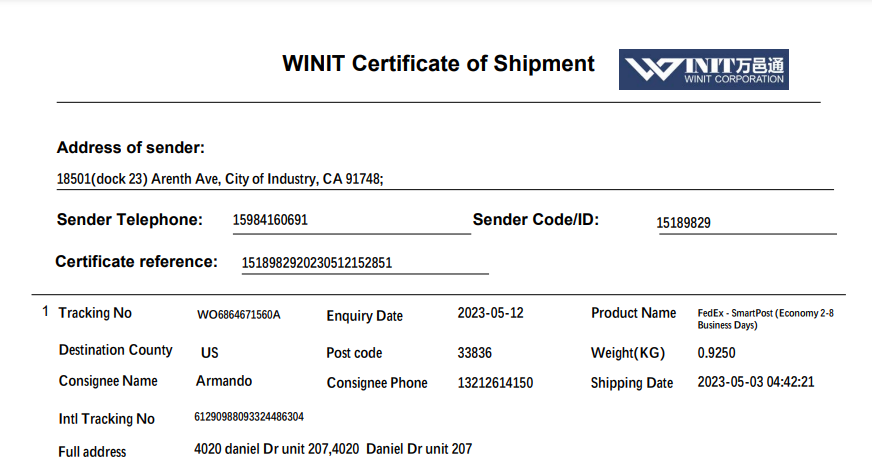The height and width of the screenshot is (463, 872).
Task: Click tracking number WO6864671560A
Action: click(239, 315)
